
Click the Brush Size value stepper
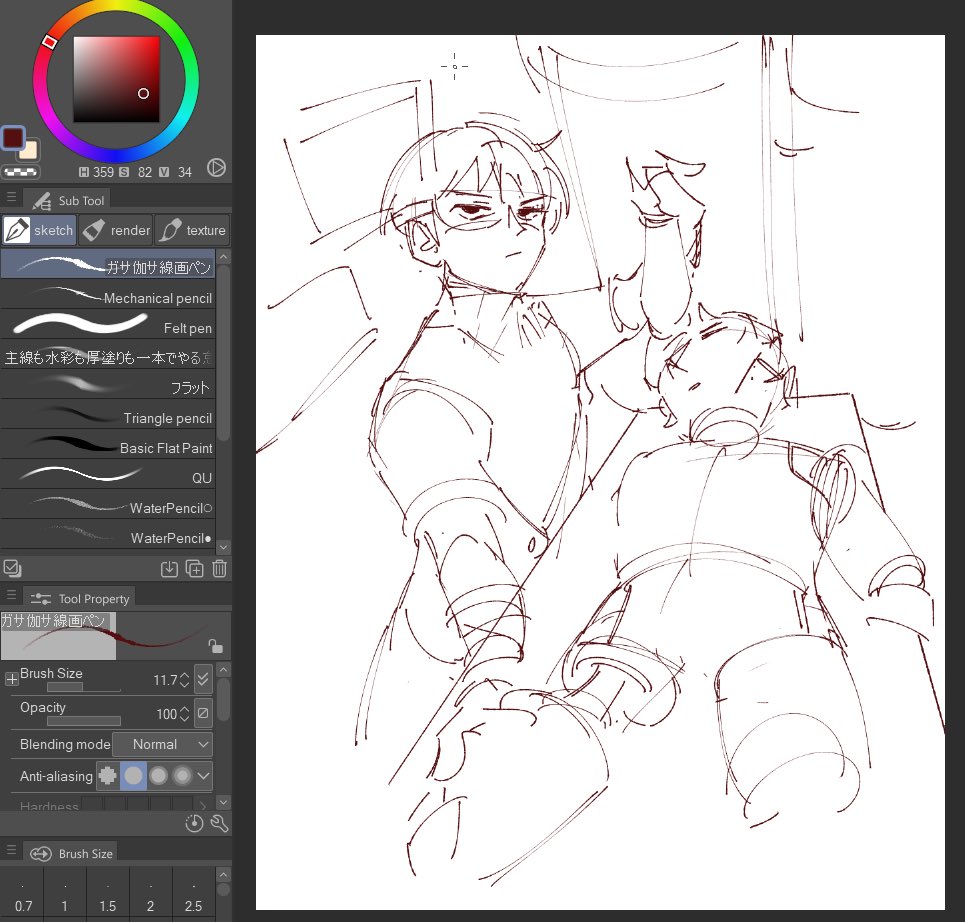[x=184, y=679]
